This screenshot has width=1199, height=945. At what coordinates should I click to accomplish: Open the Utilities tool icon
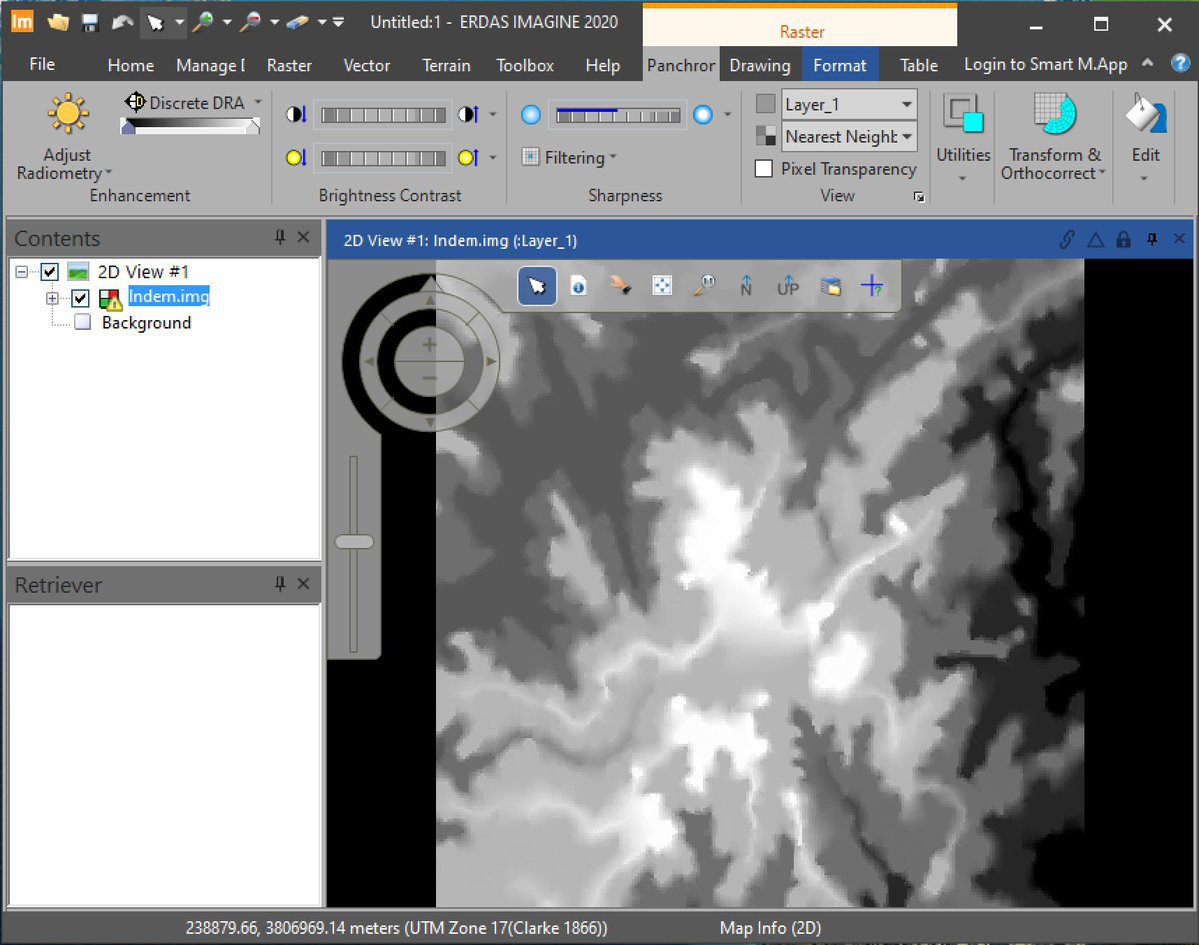click(963, 118)
